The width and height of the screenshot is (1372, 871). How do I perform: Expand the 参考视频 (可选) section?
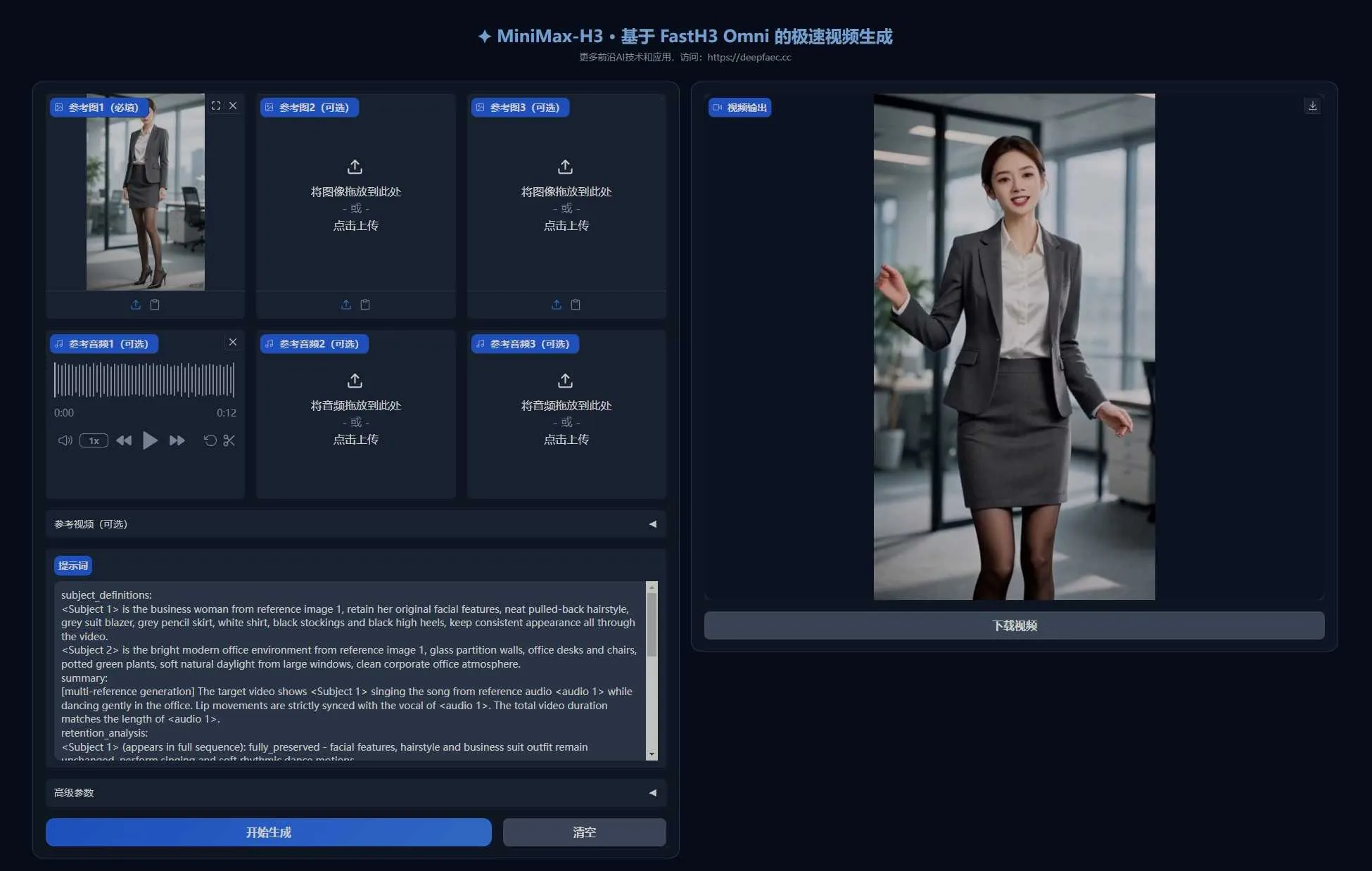(356, 524)
